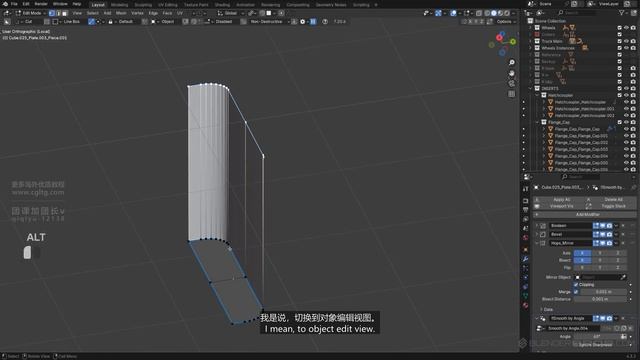Toggle Ignore Sharpness checkbox
640x360 pixels.
(576, 345)
